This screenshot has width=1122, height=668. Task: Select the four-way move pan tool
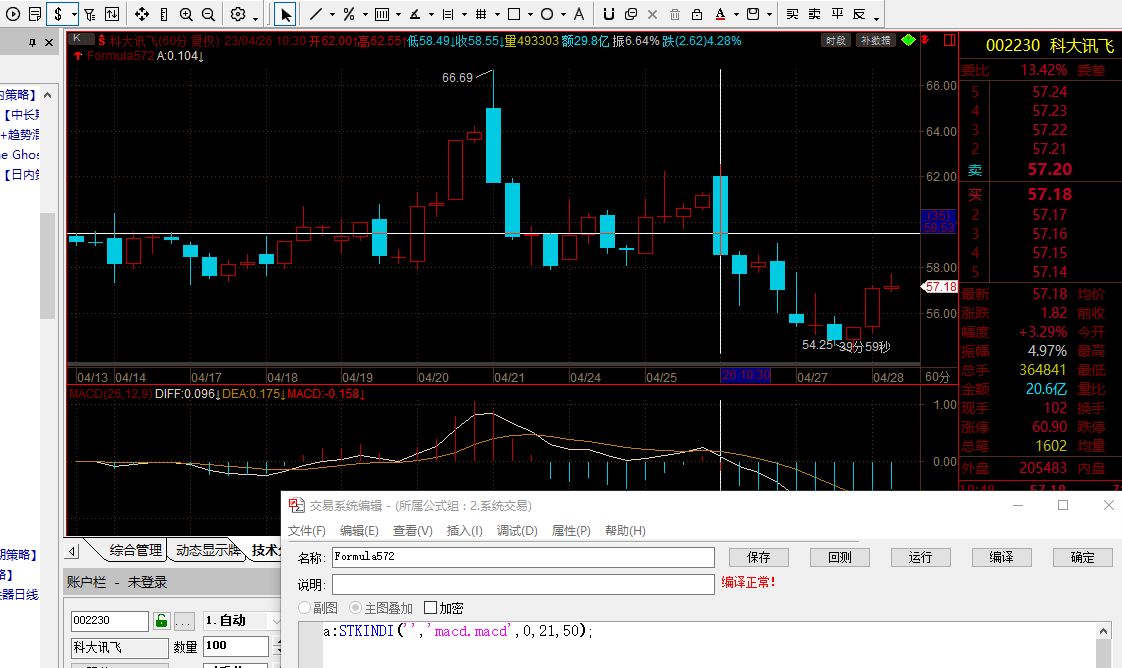click(142, 14)
